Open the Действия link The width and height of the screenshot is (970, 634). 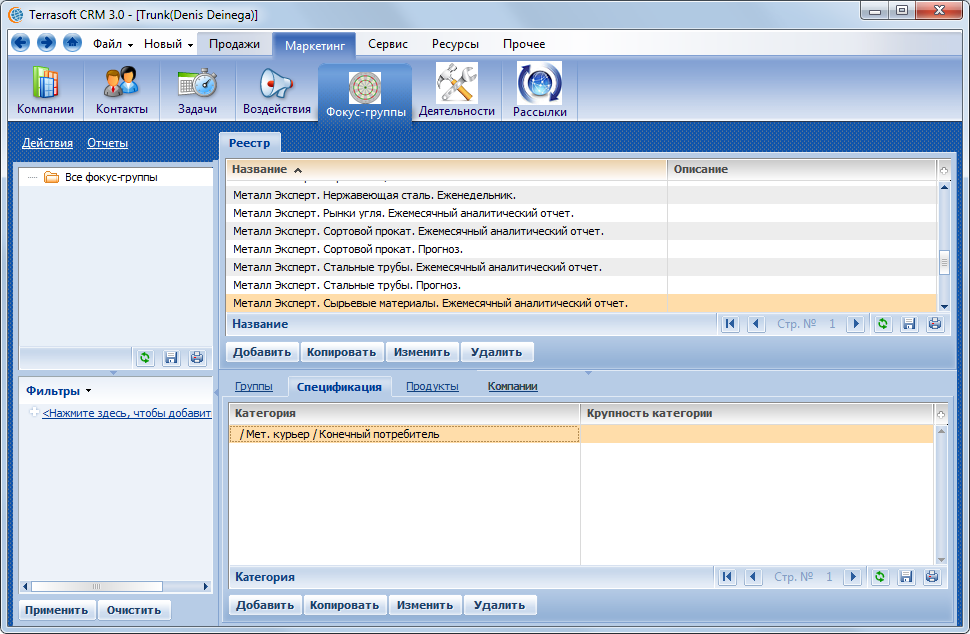[x=48, y=143]
